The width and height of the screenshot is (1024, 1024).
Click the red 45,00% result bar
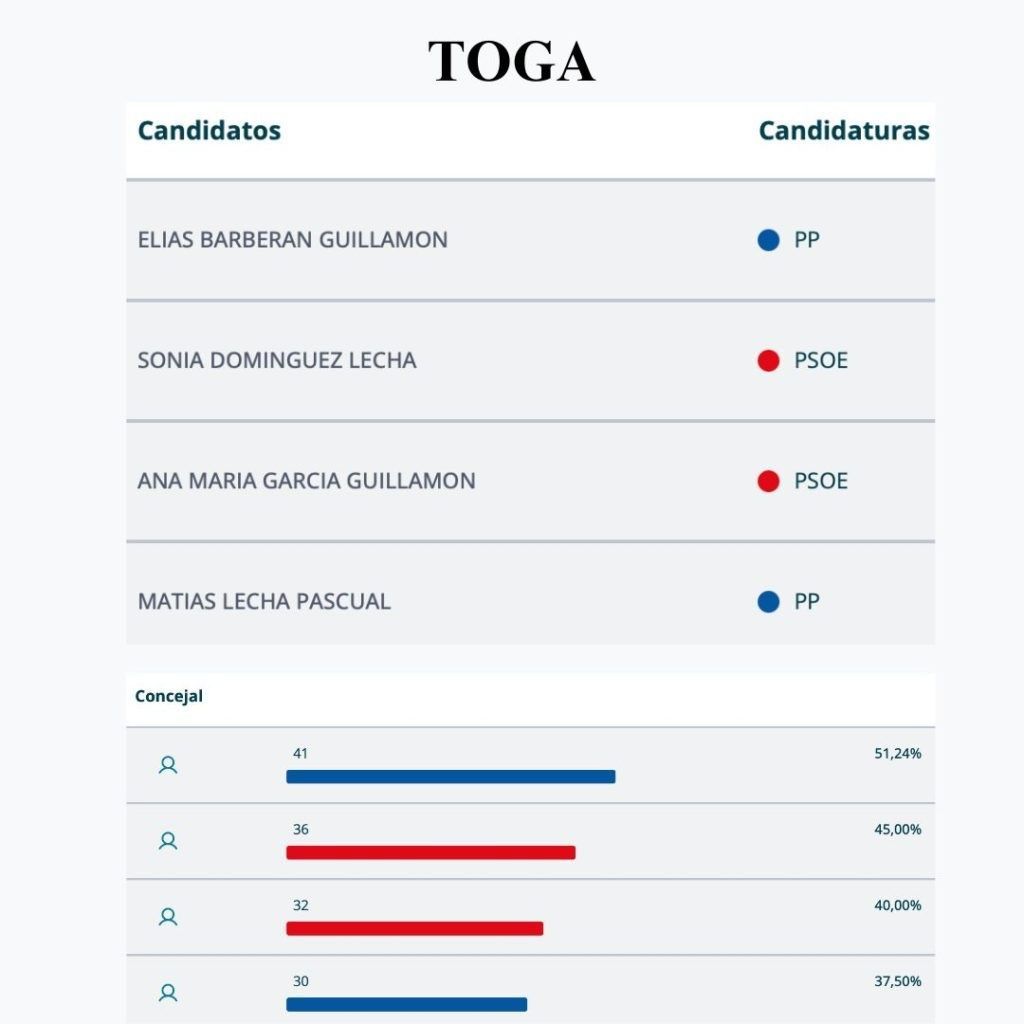[x=430, y=853]
